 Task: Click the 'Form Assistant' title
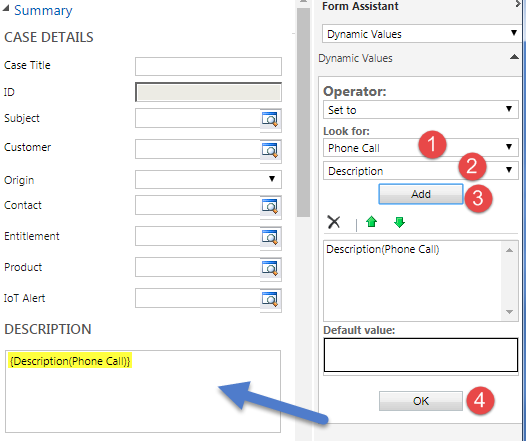360,6
